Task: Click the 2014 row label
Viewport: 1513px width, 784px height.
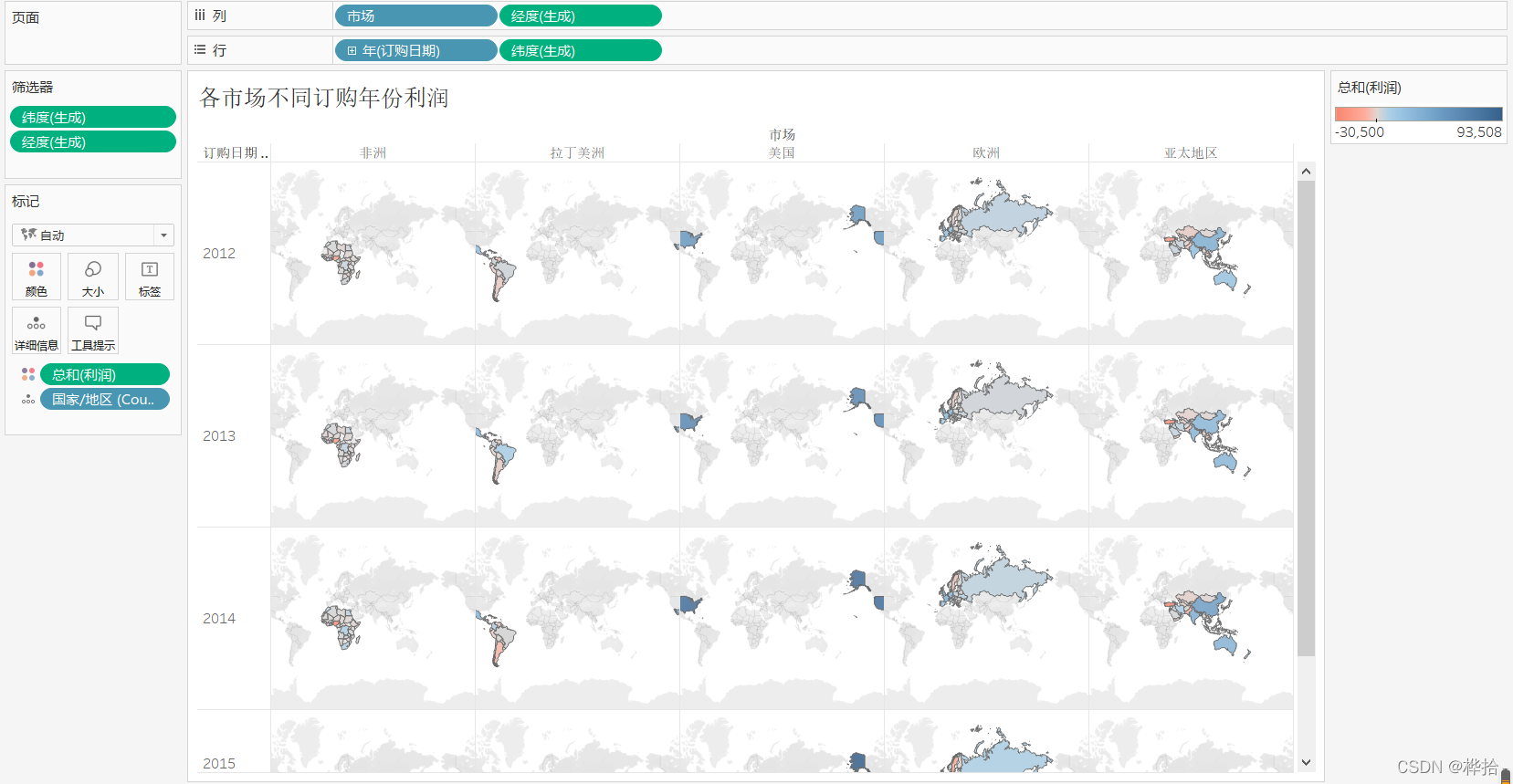Action: point(219,618)
